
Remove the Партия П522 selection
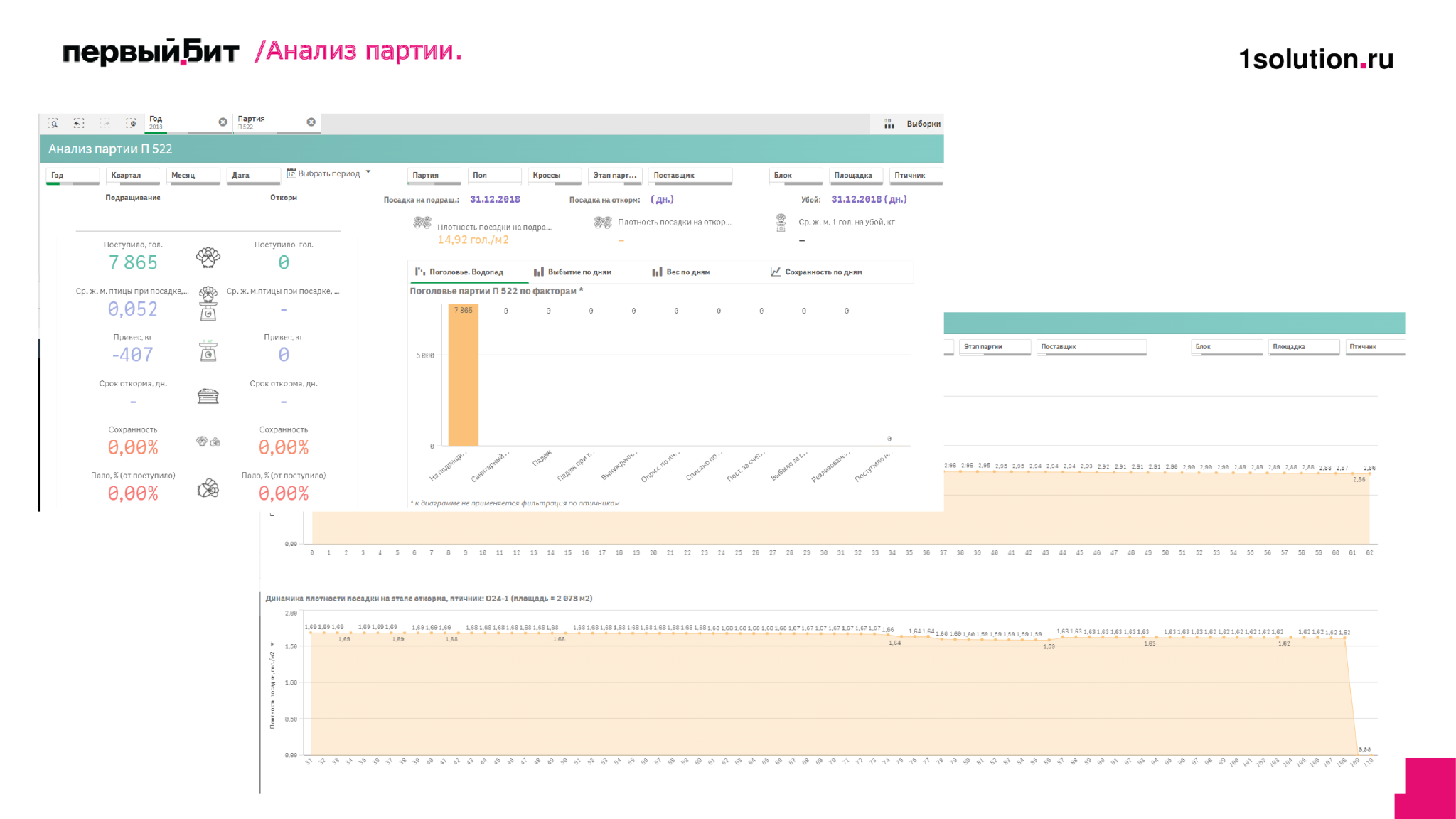[311, 122]
